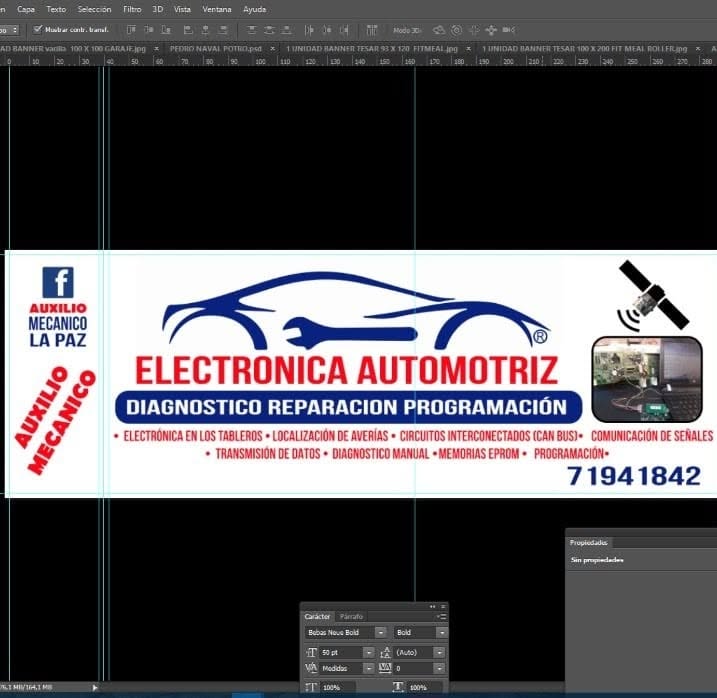
Task: Click the tracking value field showing 0
Action: [413, 669]
